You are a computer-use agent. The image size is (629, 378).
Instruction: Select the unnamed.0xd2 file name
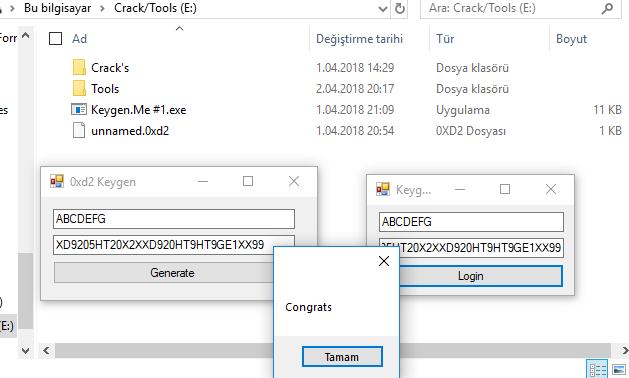click(130, 131)
